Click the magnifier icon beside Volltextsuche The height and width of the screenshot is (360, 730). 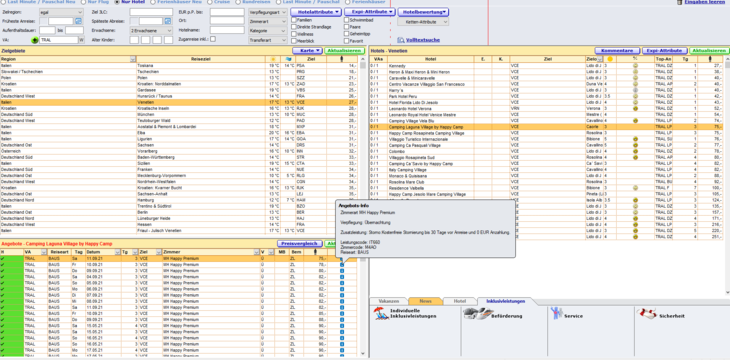(401, 40)
